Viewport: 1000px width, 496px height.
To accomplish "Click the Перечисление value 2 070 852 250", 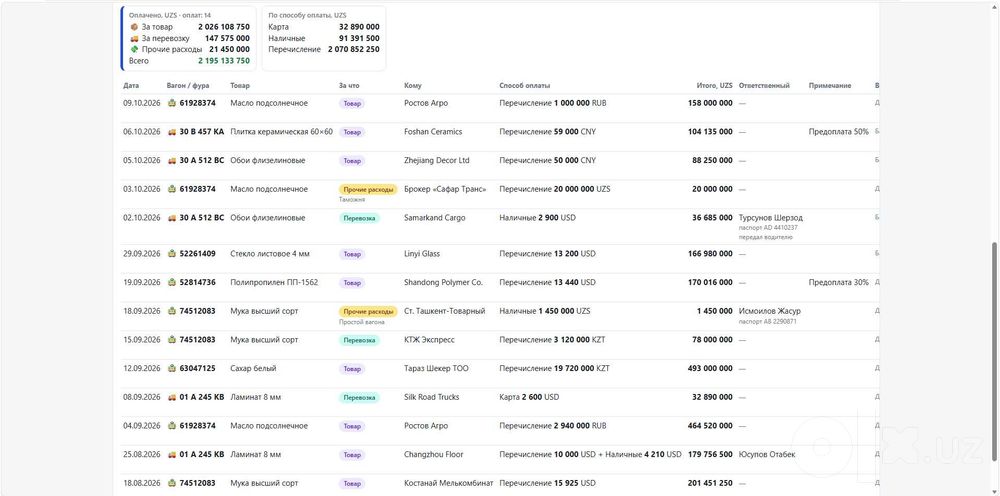I will pos(354,49).
